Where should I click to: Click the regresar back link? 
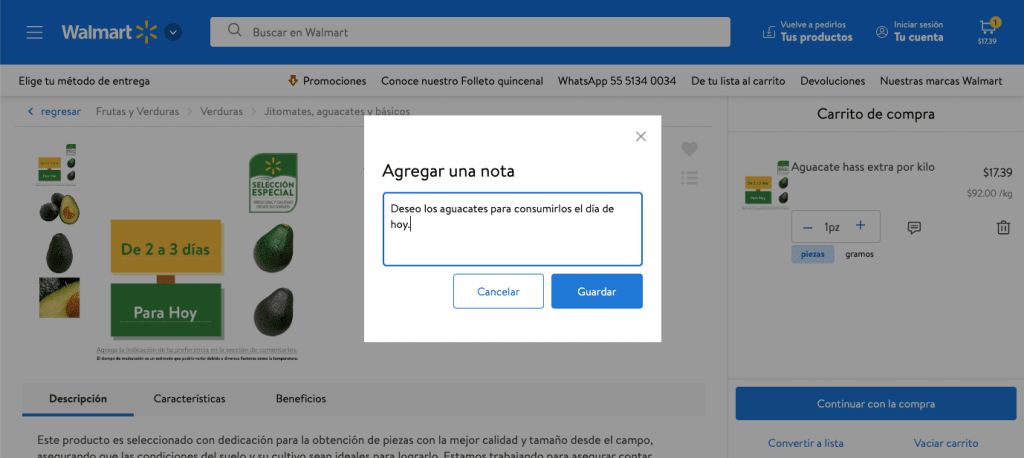tap(55, 112)
